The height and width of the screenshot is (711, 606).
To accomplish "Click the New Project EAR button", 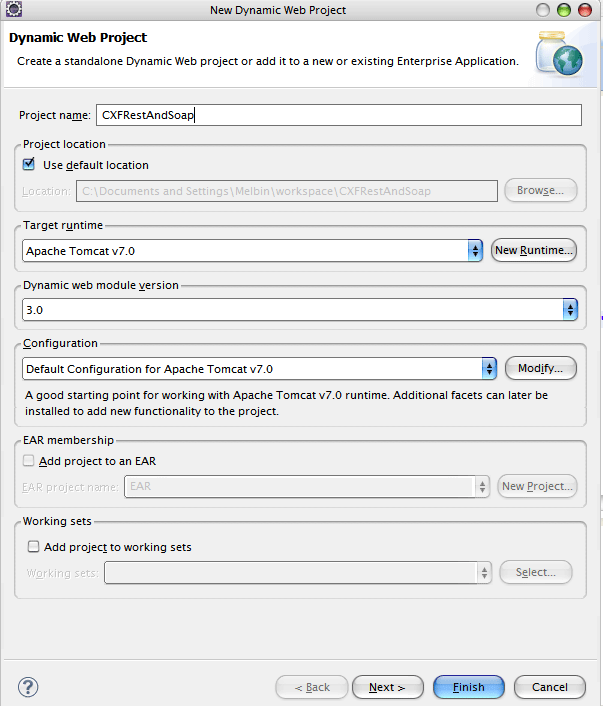I will (537, 486).
